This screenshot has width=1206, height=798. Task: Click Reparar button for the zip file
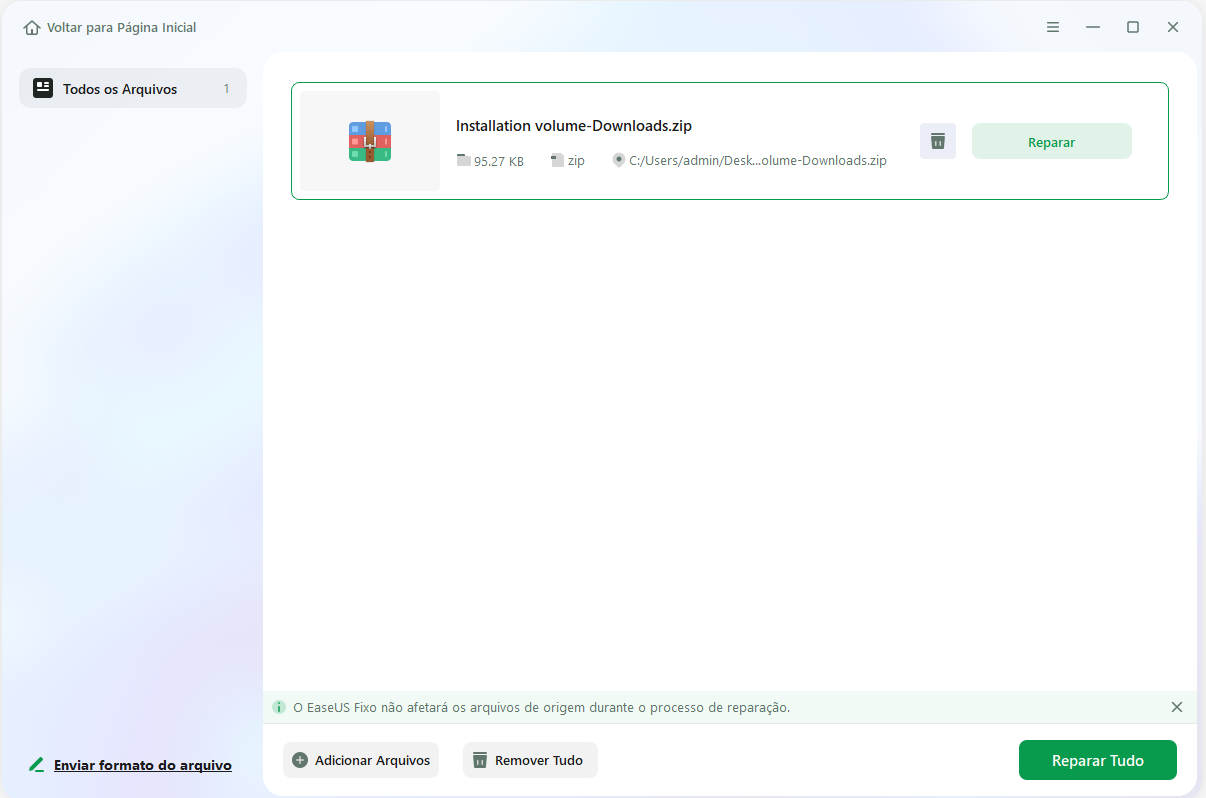coord(1052,141)
